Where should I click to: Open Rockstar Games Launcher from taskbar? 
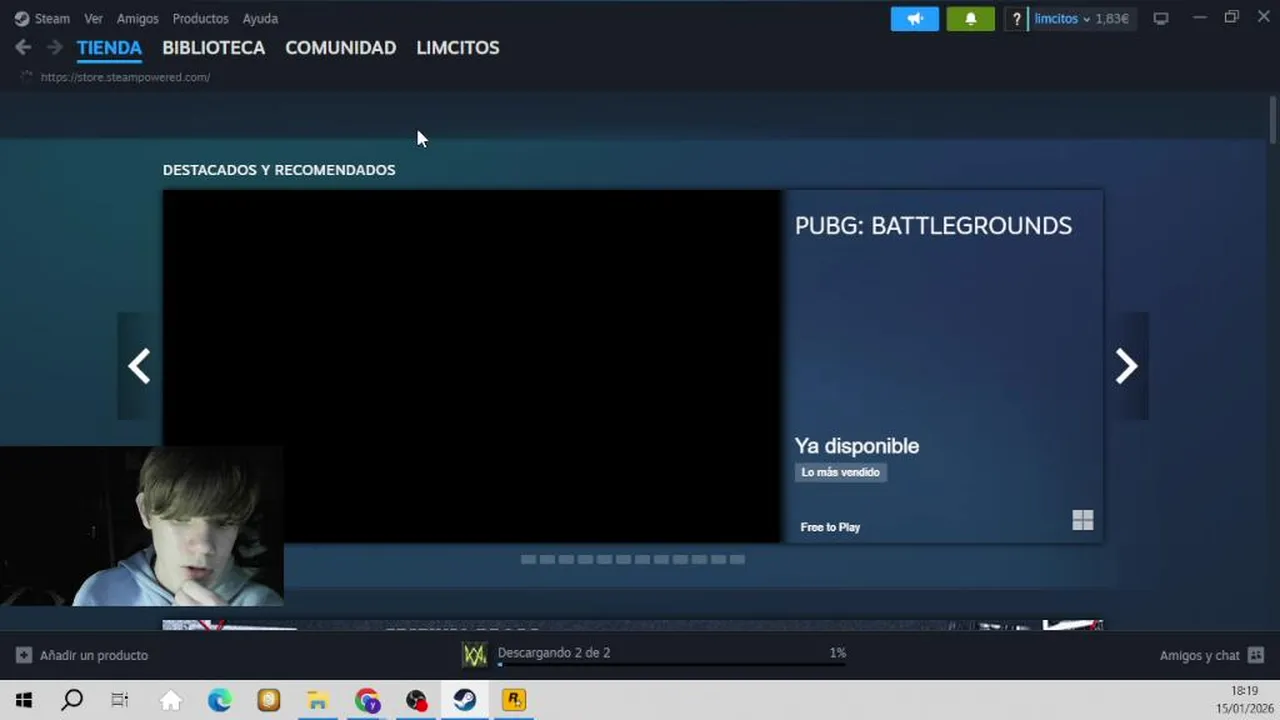514,700
